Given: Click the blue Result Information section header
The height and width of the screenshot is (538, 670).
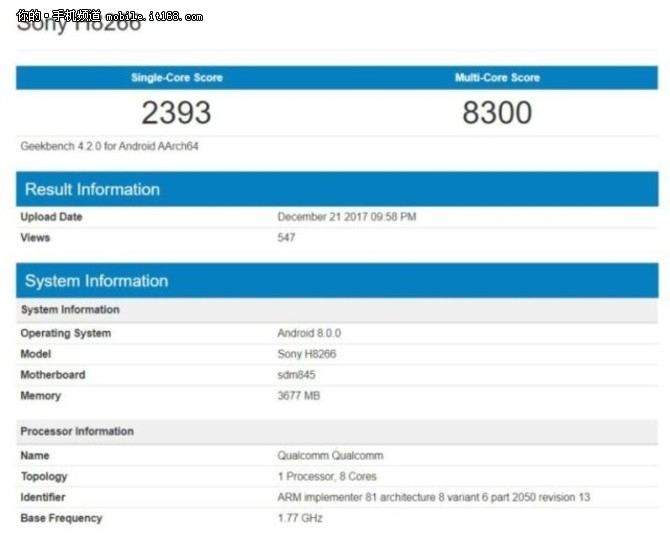Looking at the screenshot, I should pos(92,190).
